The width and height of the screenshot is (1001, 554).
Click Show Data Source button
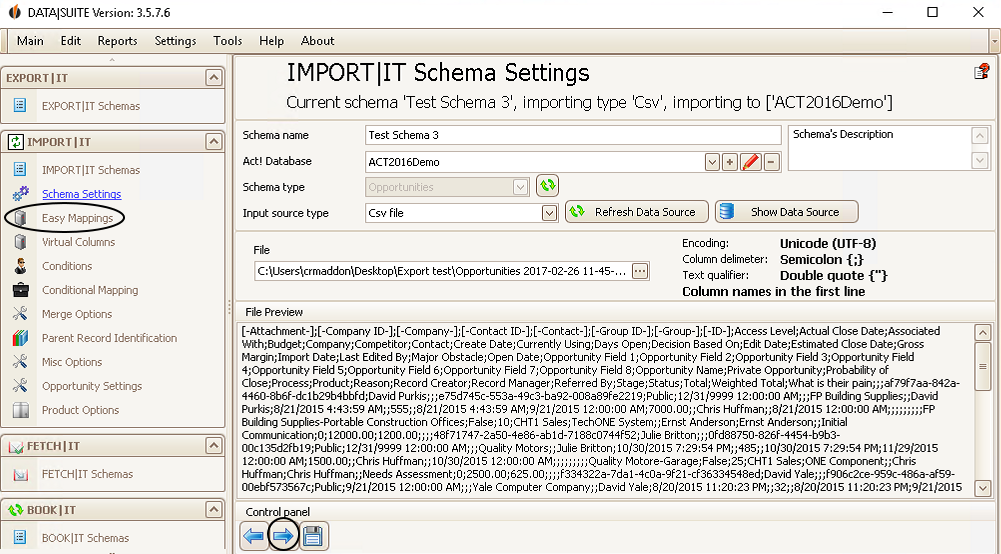click(786, 212)
